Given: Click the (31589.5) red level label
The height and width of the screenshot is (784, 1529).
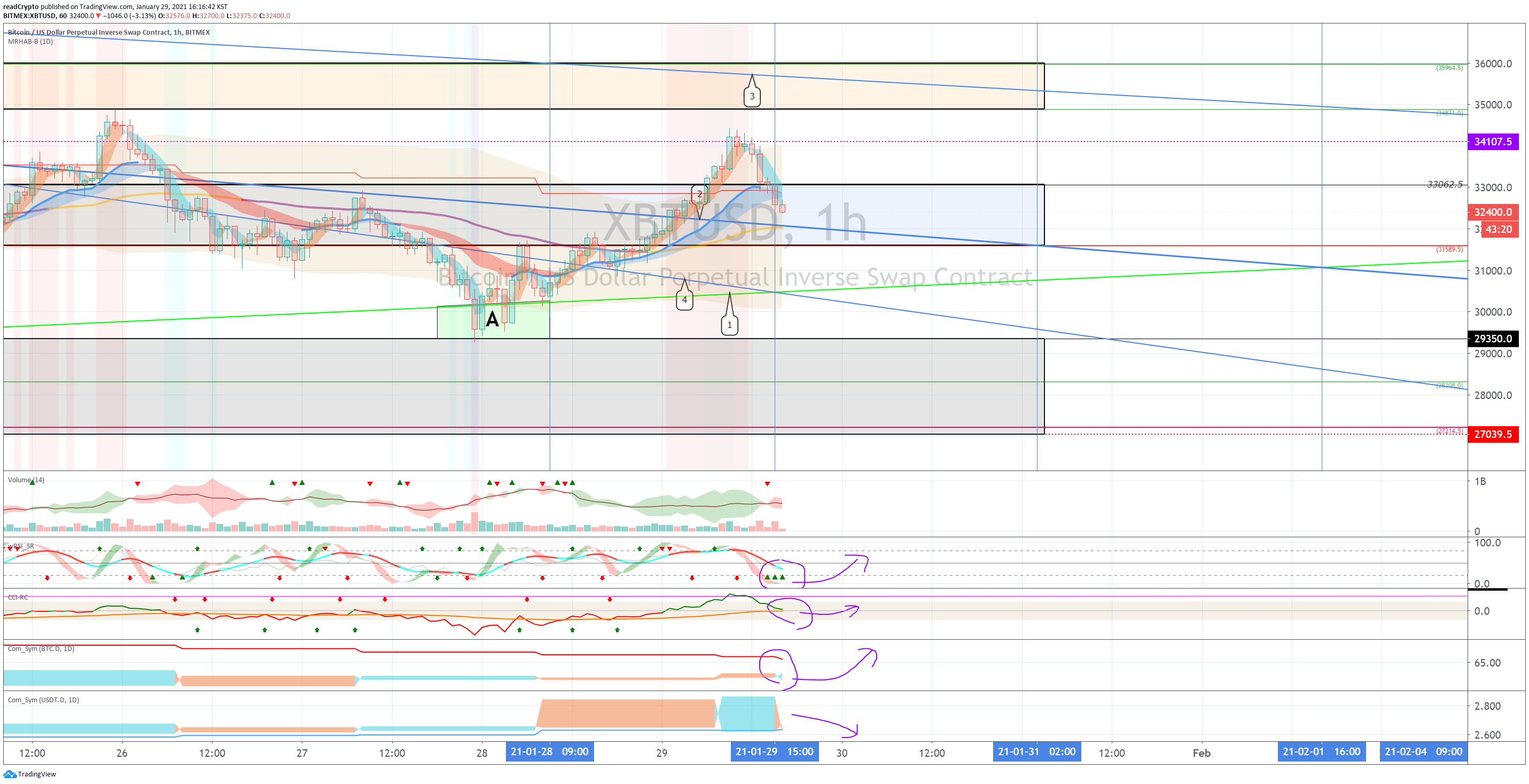Looking at the screenshot, I should click(1449, 249).
